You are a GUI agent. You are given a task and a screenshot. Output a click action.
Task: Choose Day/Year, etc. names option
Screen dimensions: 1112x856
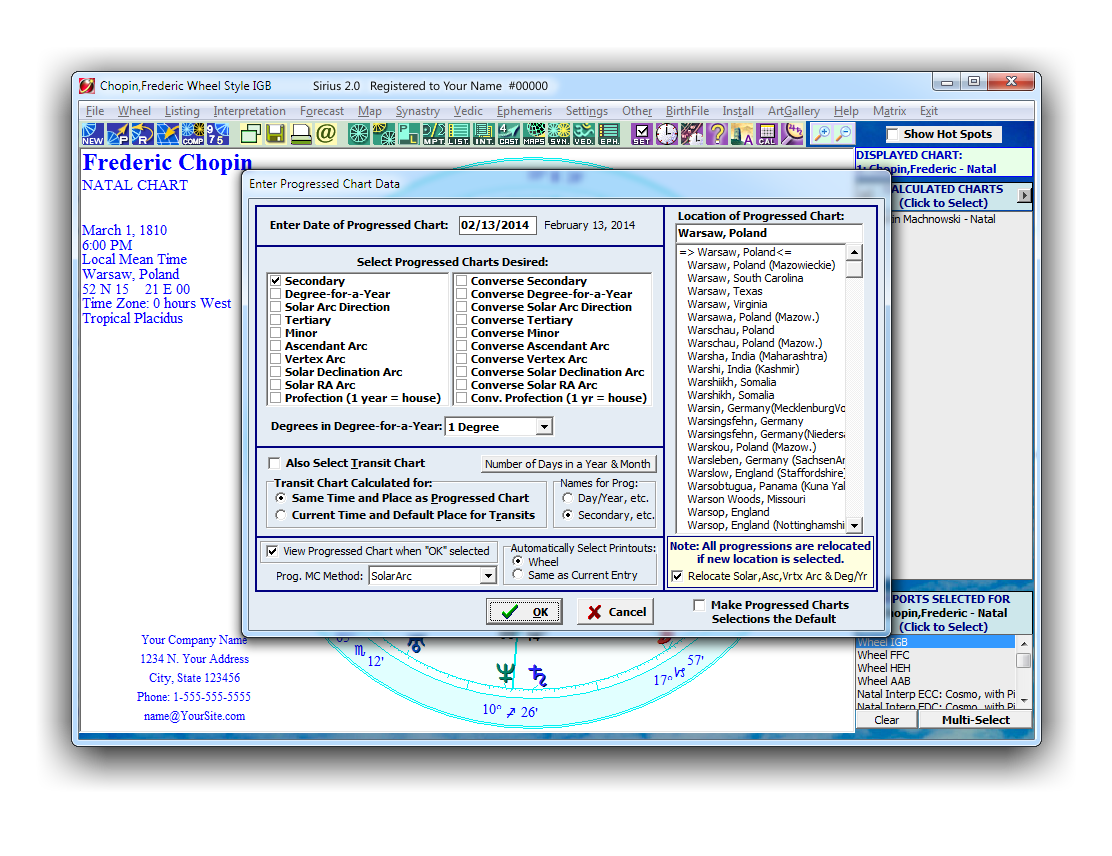pyautogui.click(x=567, y=498)
